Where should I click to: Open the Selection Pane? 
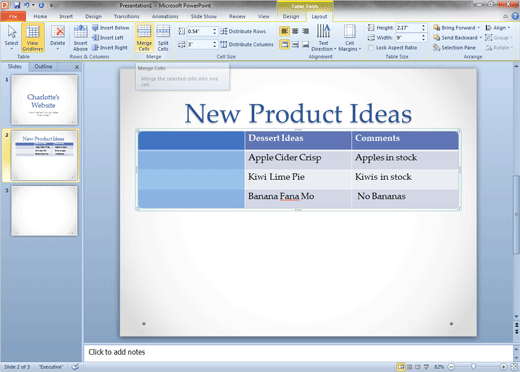click(x=455, y=48)
